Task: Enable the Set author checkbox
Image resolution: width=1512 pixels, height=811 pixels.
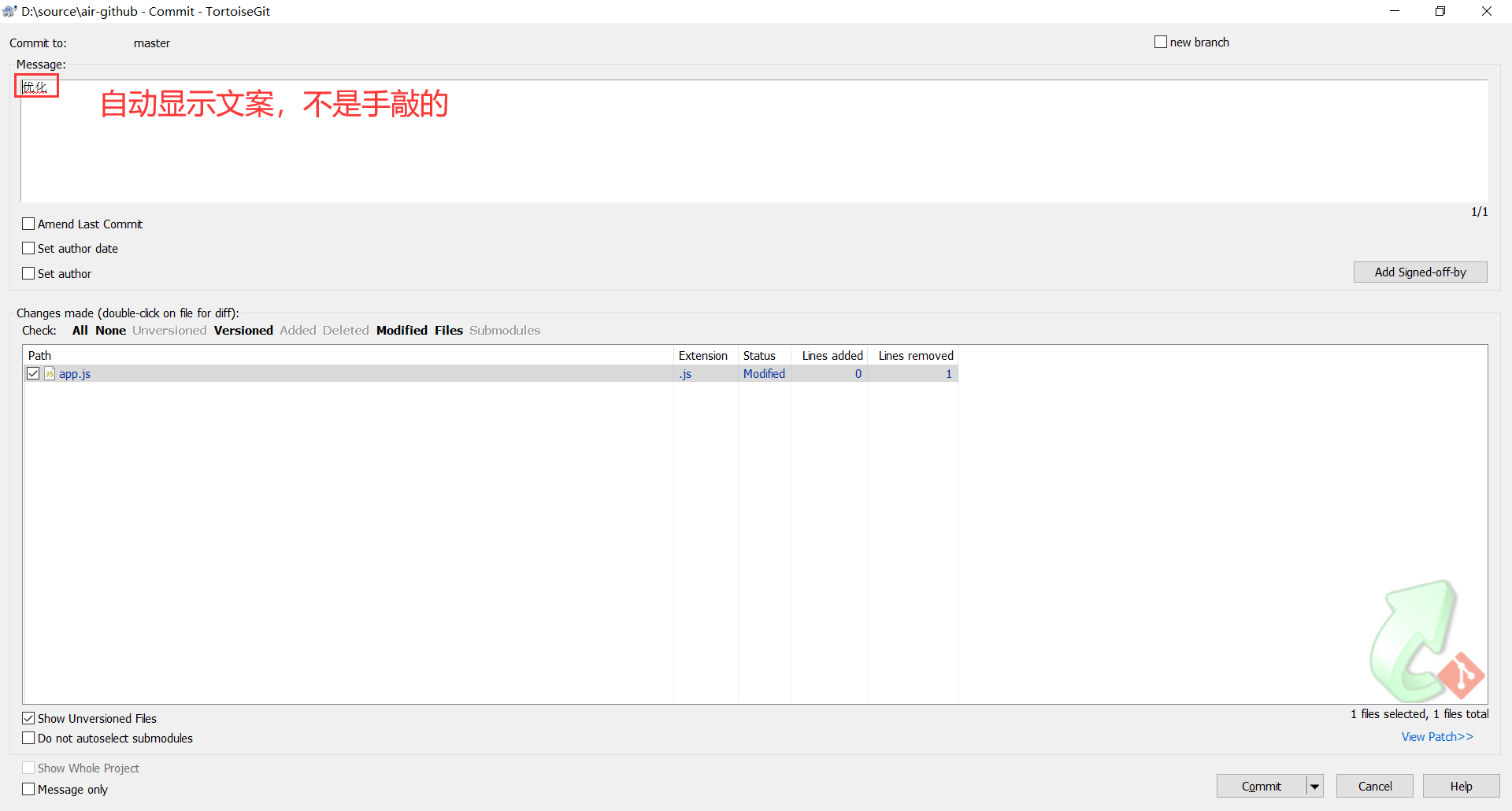Action: (x=28, y=273)
